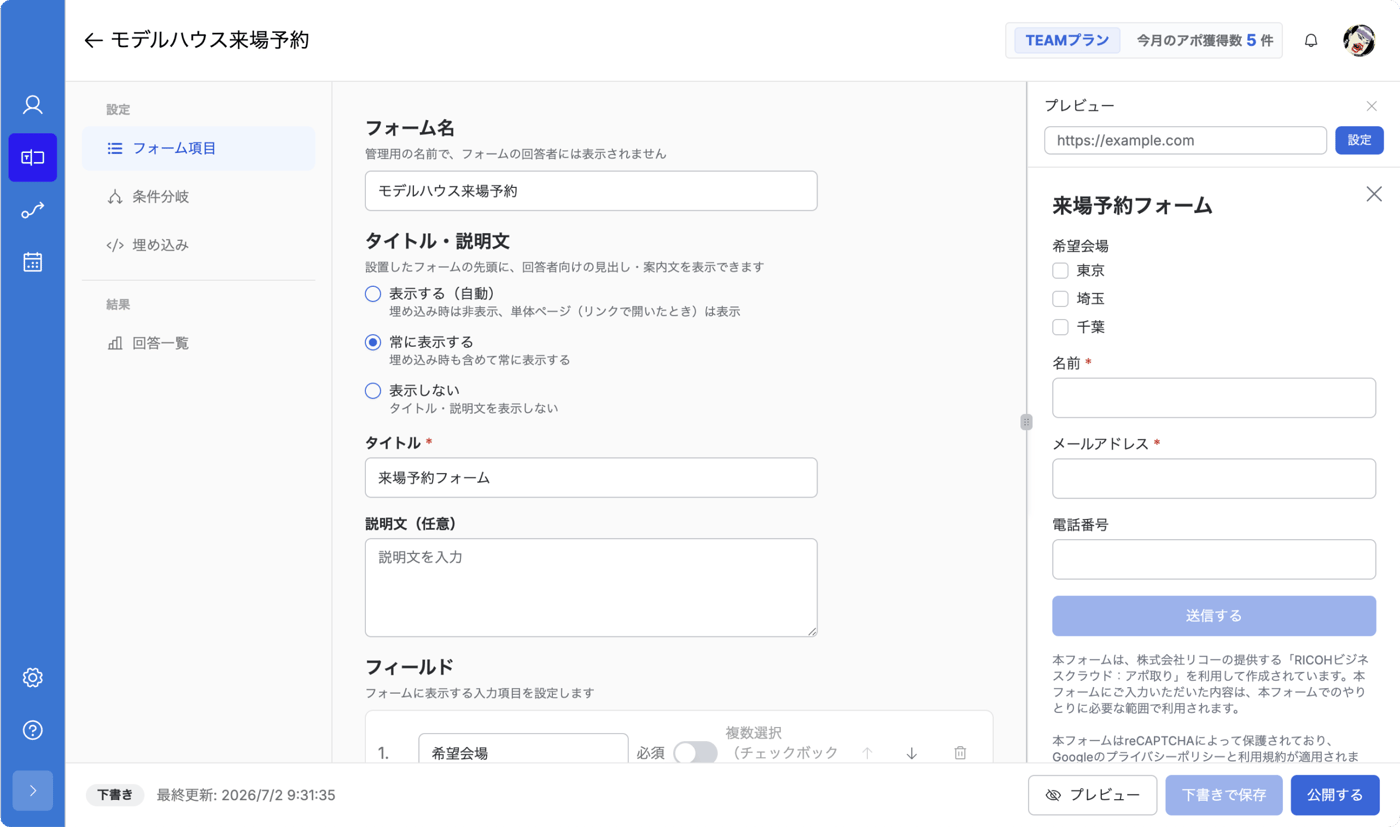Click the 電話番号 input in preview

pyautogui.click(x=1214, y=559)
